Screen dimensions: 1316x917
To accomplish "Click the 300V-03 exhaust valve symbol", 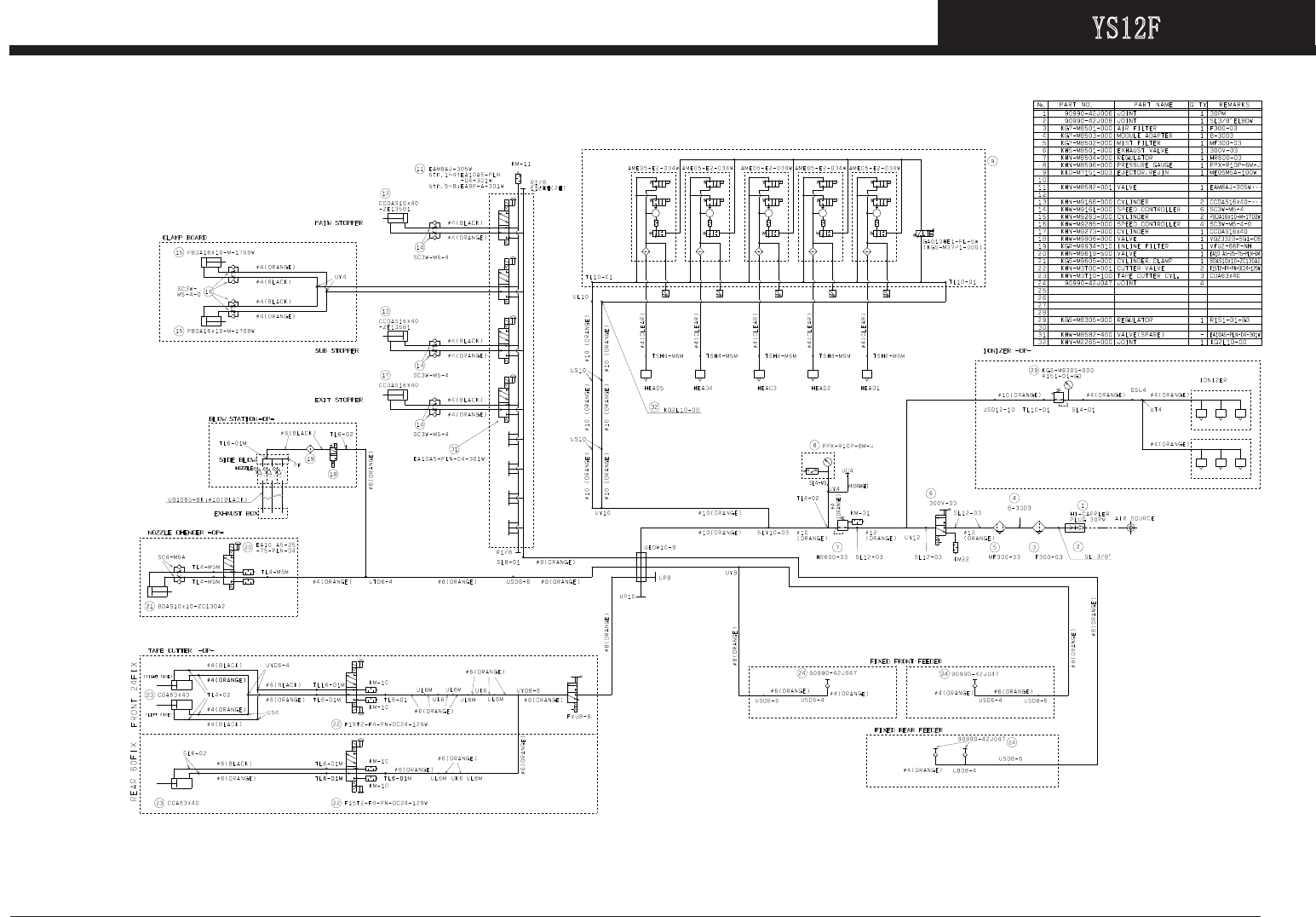I will [941, 525].
